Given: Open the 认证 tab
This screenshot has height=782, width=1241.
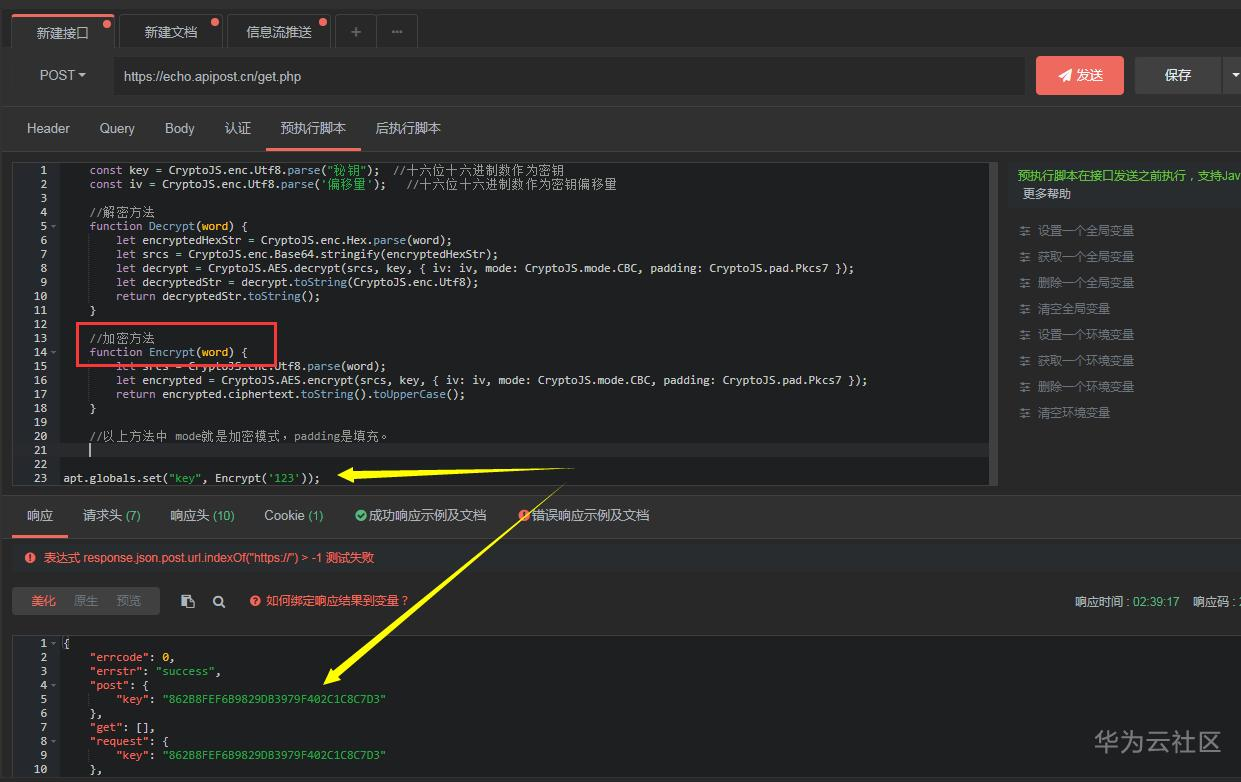Looking at the screenshot, I should click(238, 128).
